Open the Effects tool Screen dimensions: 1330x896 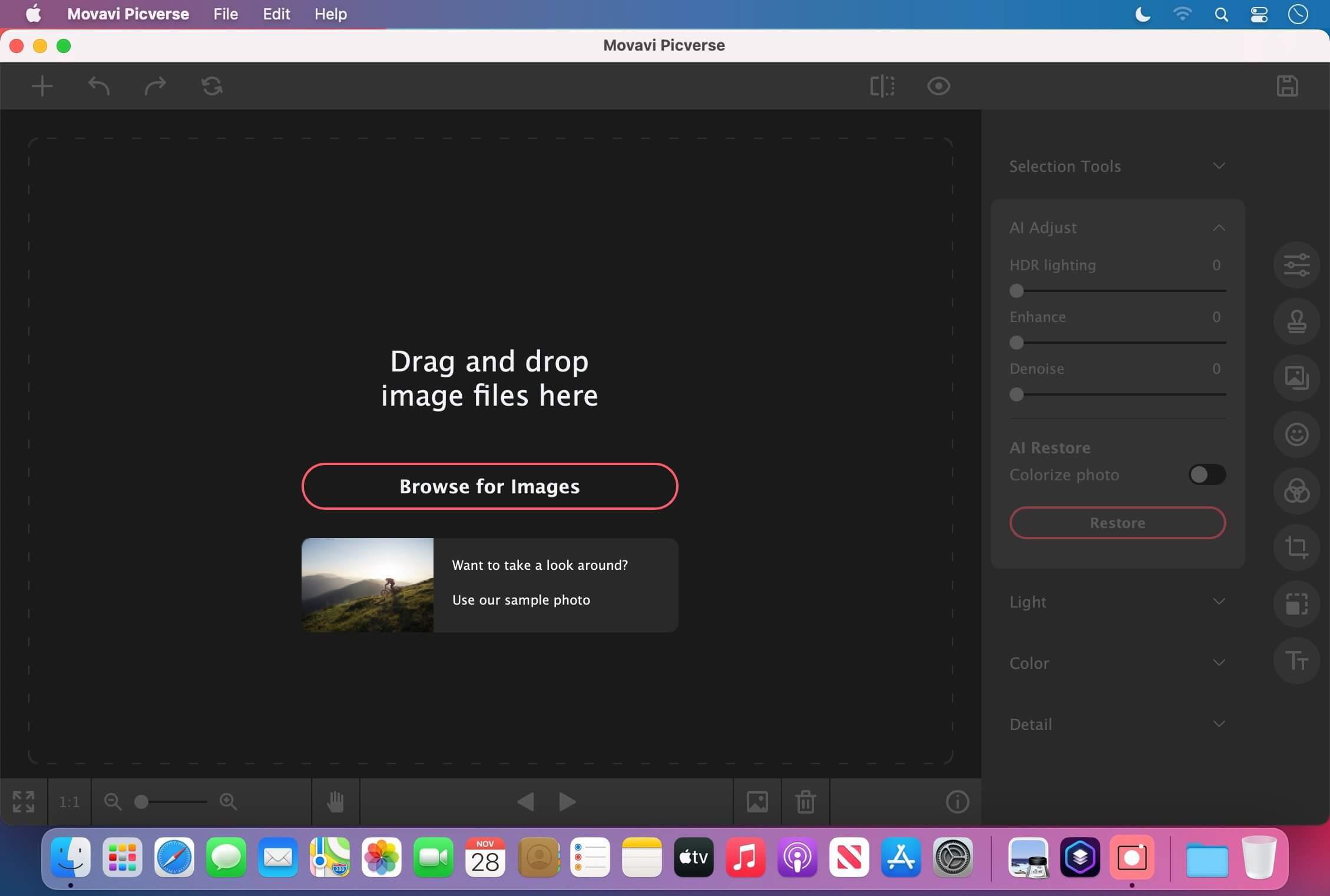(1298, 491)
